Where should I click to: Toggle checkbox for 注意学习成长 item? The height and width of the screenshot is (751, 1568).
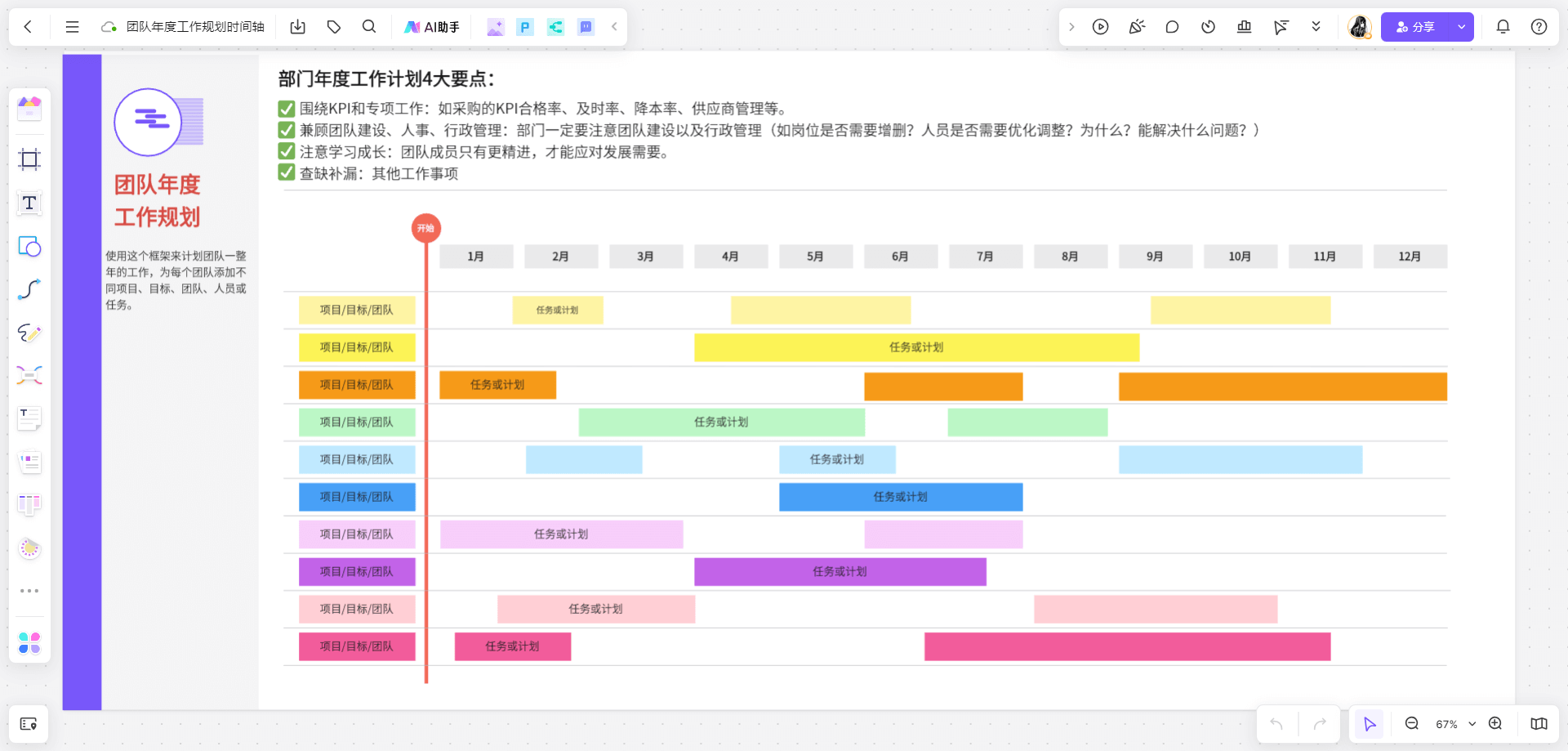coord(287,151)
